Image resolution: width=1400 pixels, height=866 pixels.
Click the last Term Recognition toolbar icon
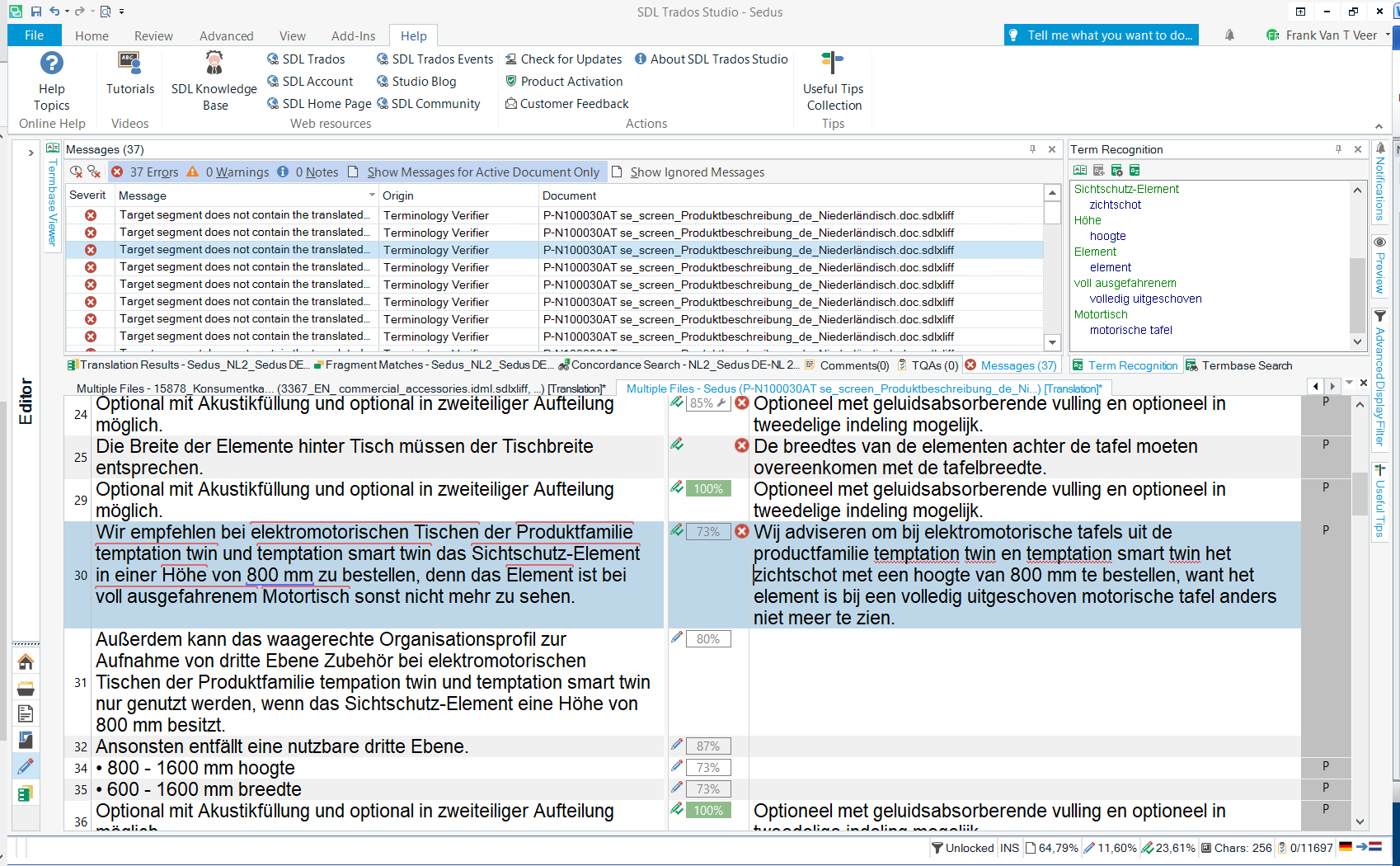coord(1135,171)
